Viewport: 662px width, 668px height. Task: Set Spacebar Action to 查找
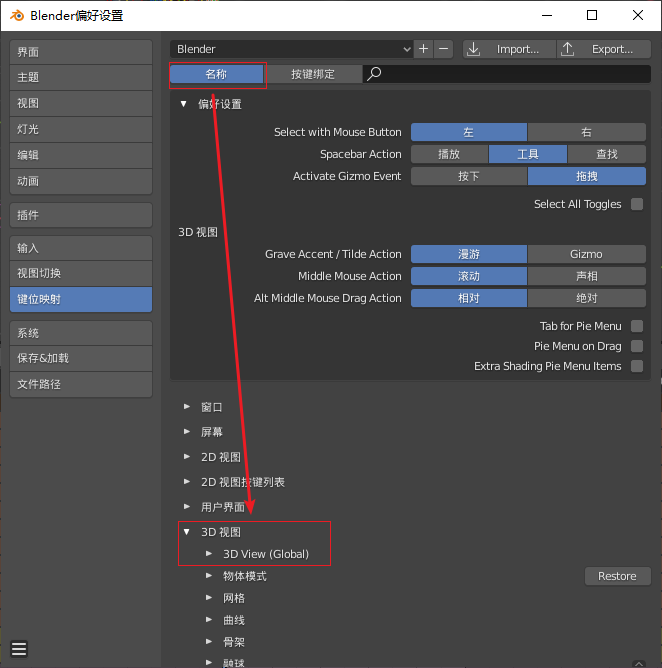tap(607, 154)
